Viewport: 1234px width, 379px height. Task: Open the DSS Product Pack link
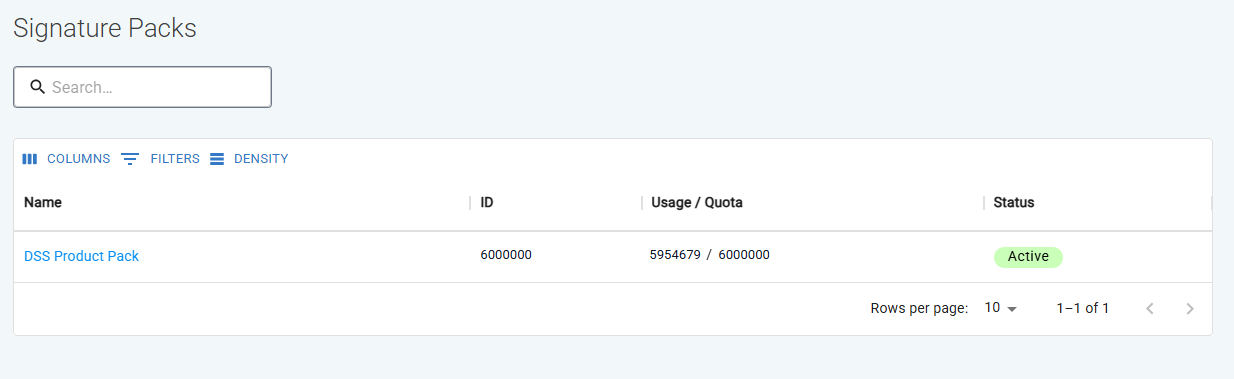pos(81,256)
